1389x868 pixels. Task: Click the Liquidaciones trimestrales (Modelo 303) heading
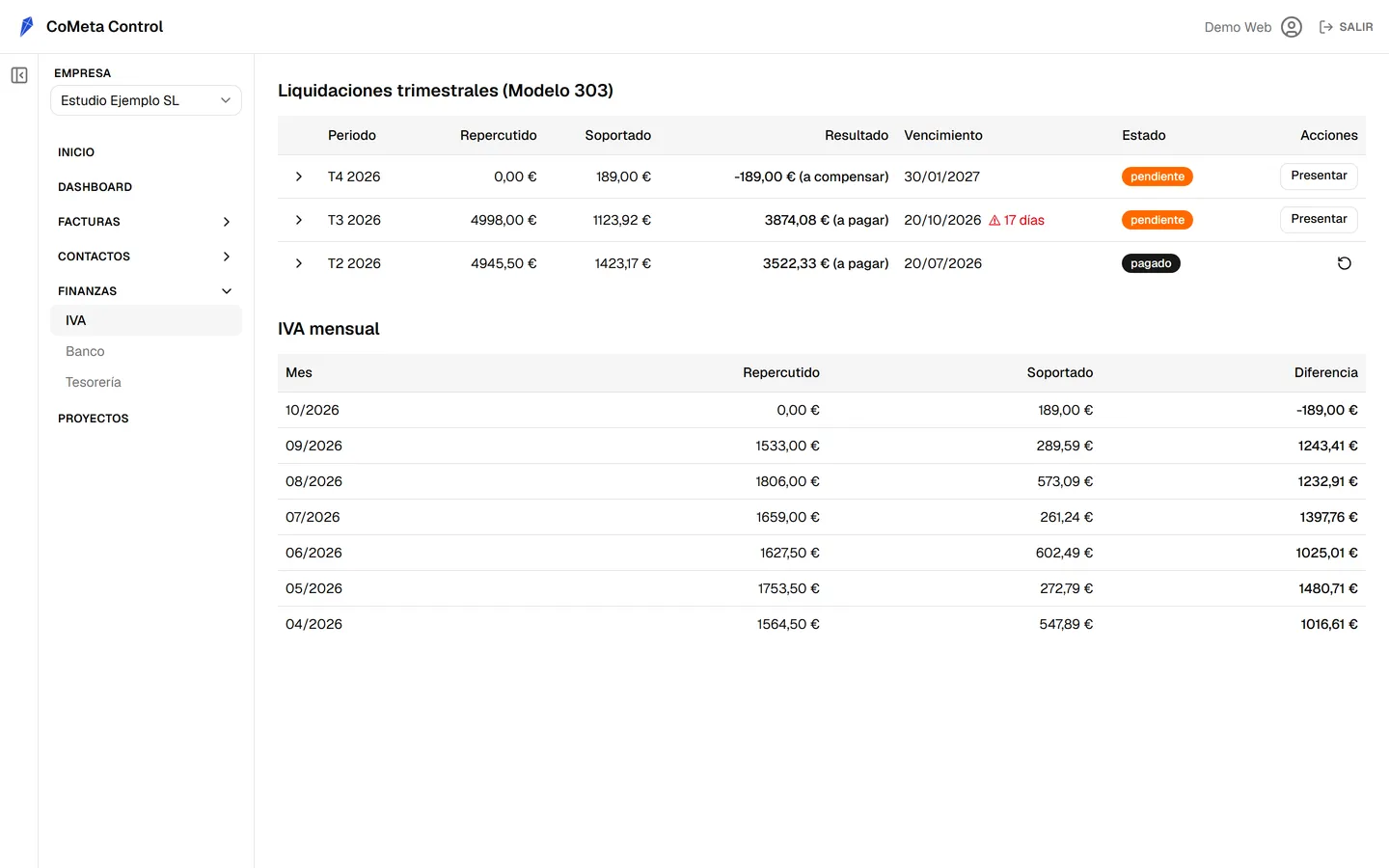pyautogui.click(x=446, y=91)
